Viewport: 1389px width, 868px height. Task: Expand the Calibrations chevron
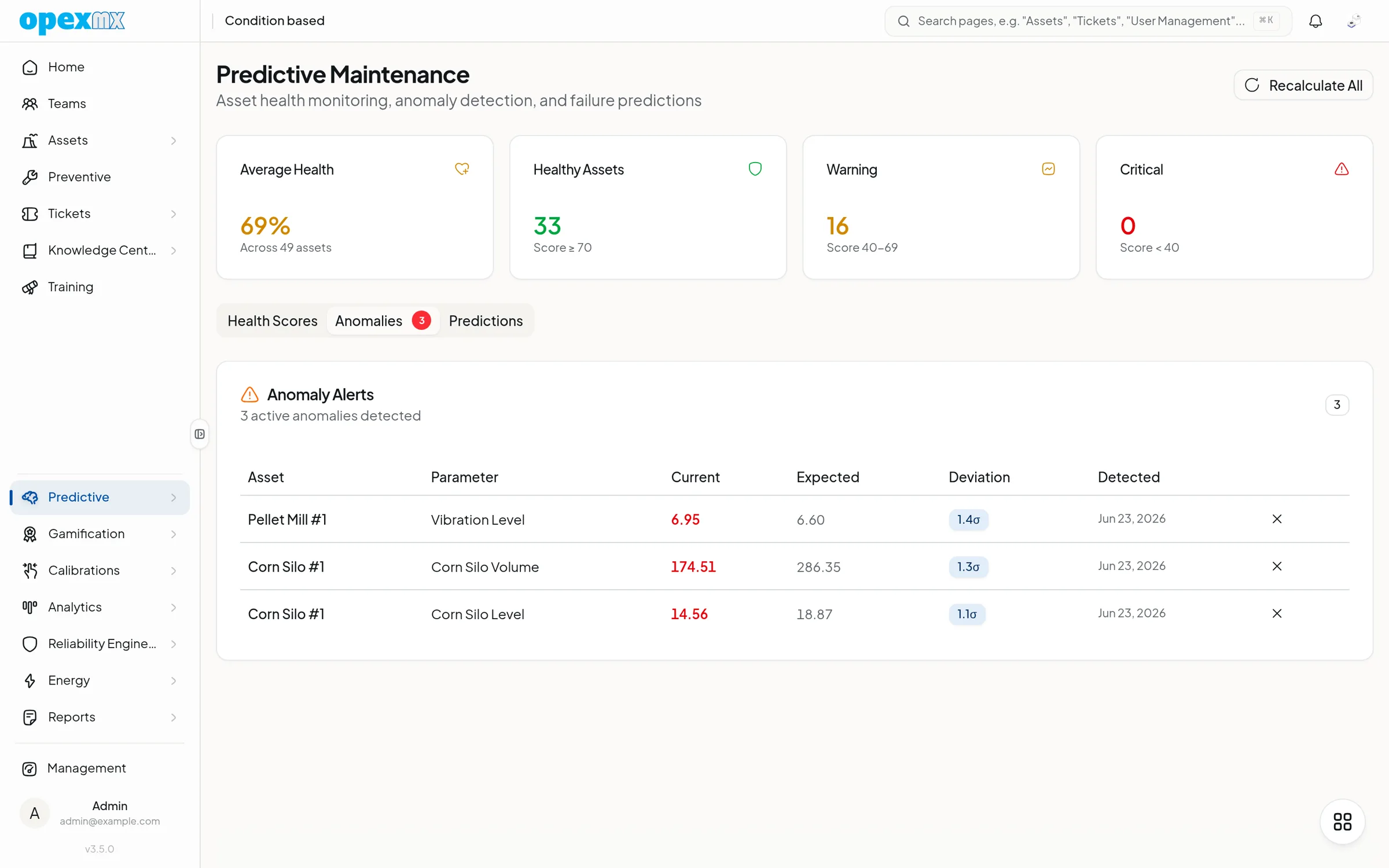click(x=174, y=571)
